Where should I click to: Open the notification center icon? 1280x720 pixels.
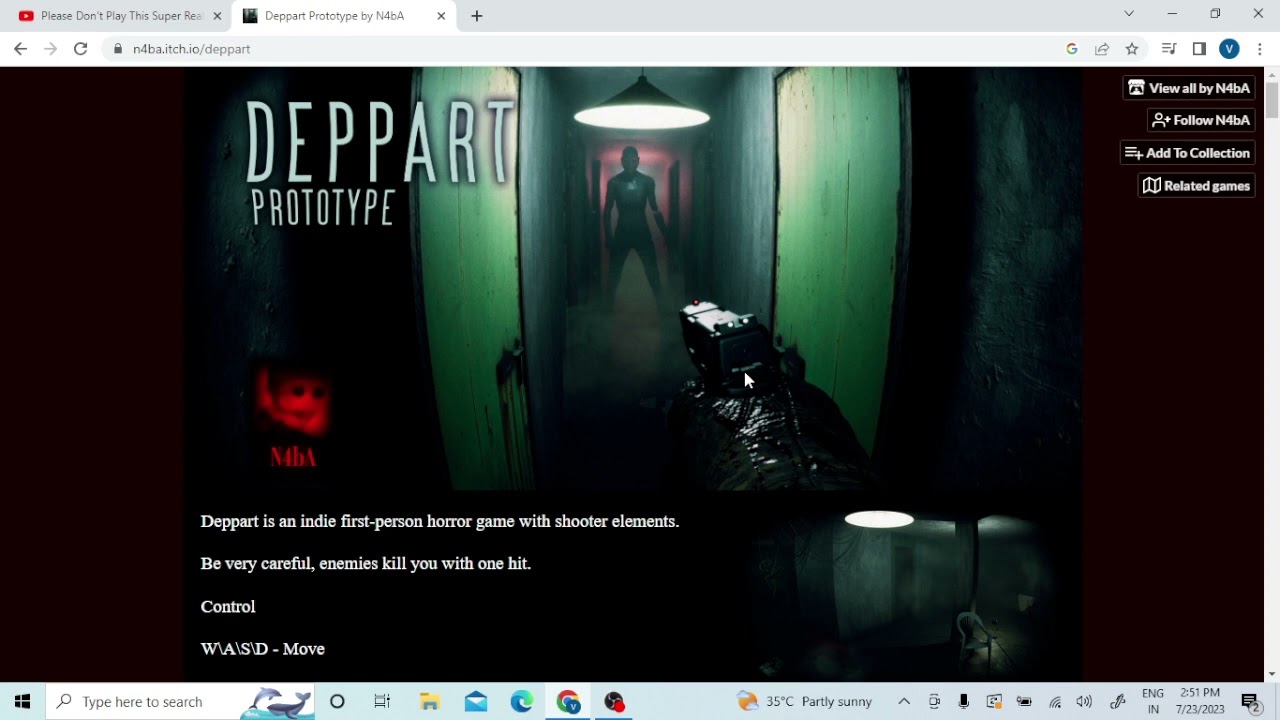pyautogui.click(x=1250, y=702)
